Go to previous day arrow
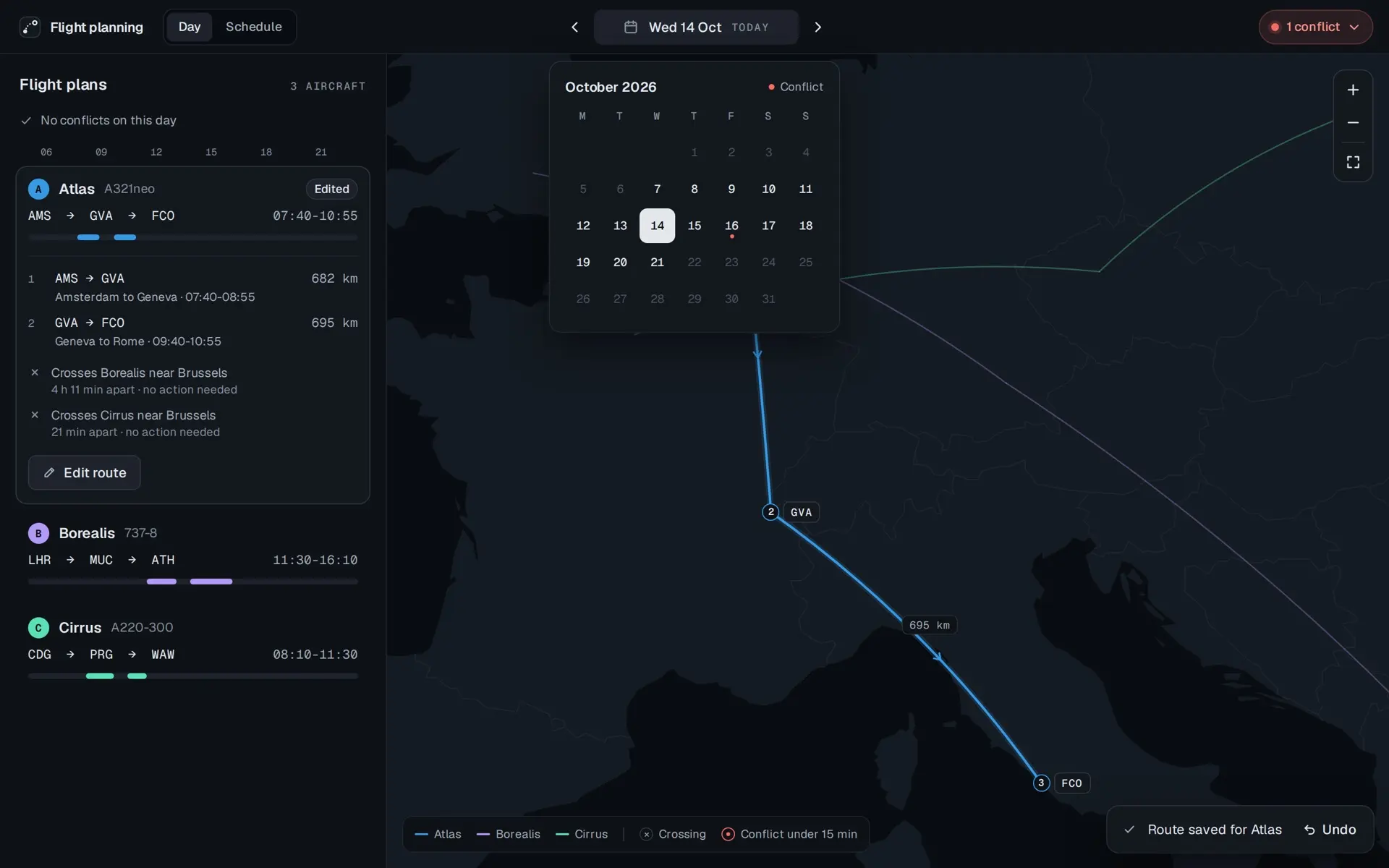This screenshot has width=1389, height=868. pyautogui.click(x=575, y=27)
